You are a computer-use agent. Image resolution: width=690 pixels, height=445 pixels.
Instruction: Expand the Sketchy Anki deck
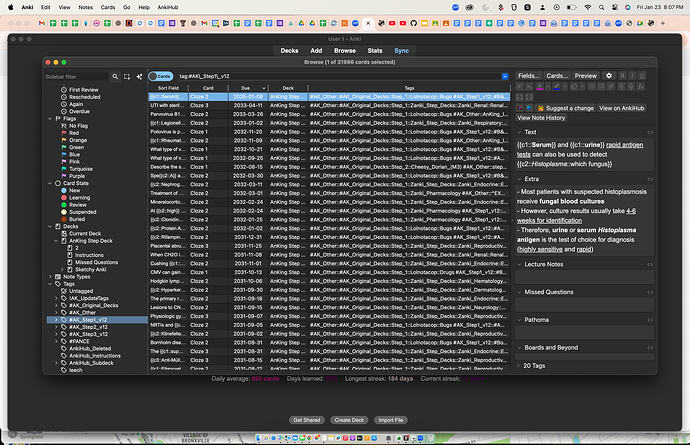[x=62, y=269]
